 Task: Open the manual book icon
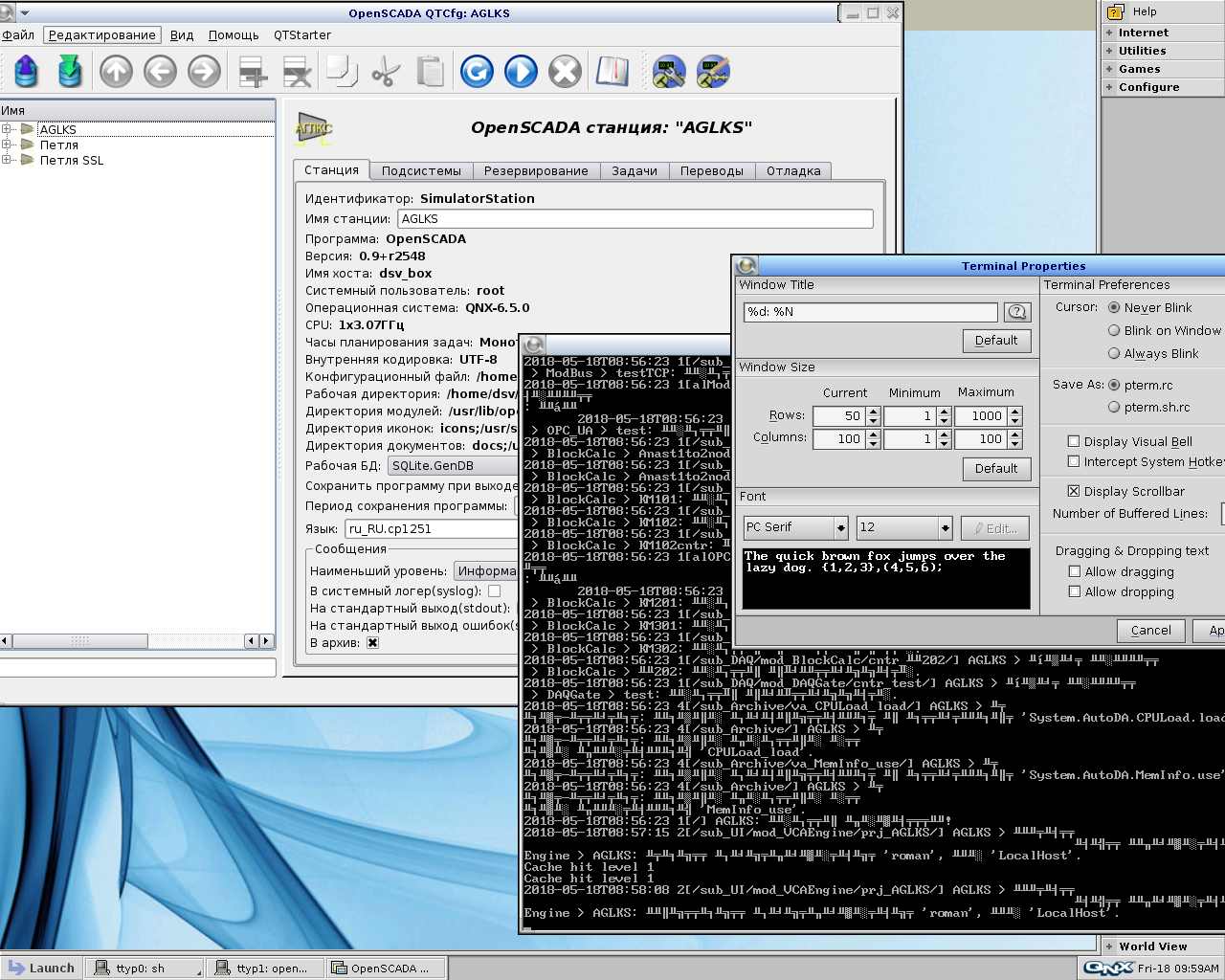pos(612,72)
